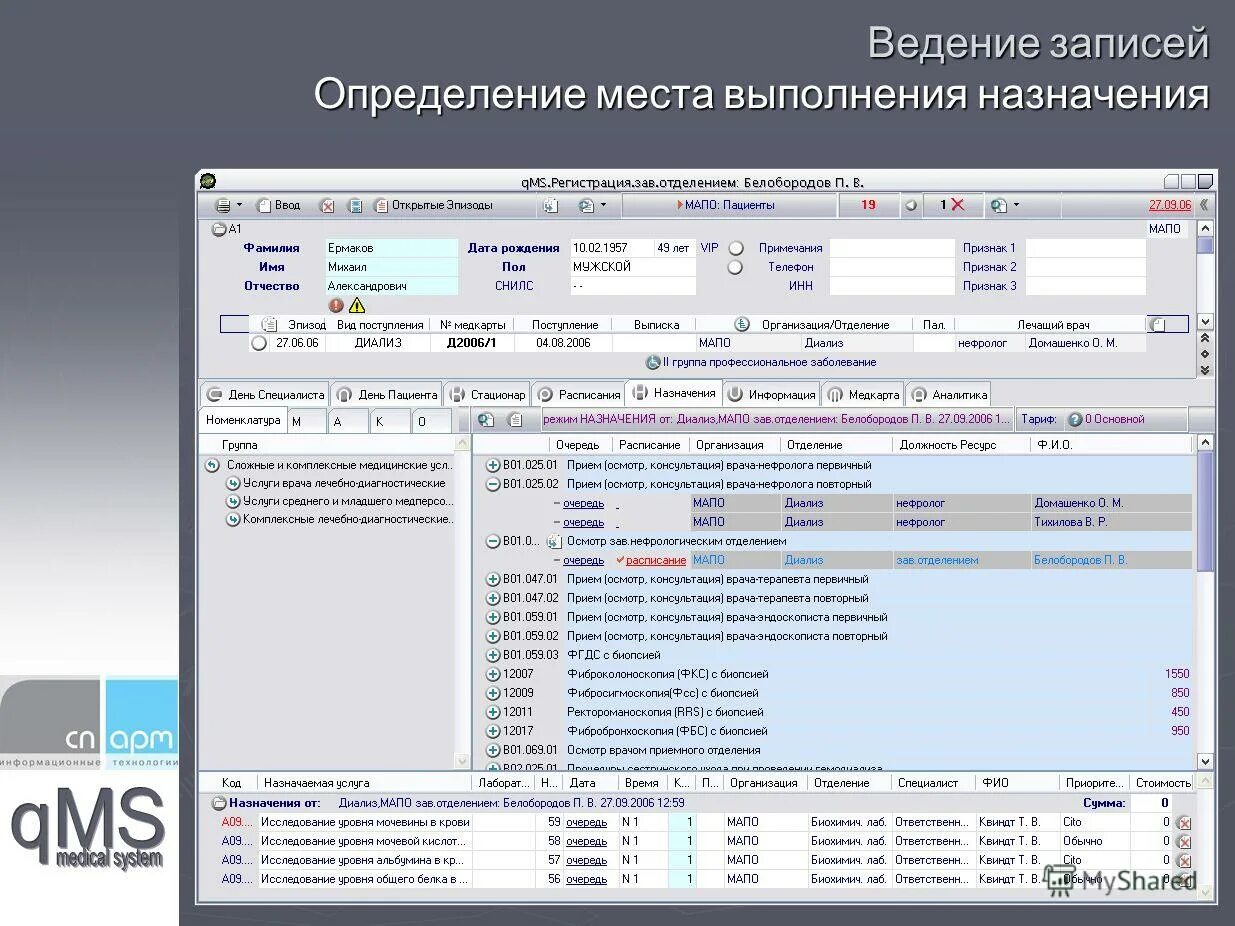Collapse the B01.025.02 appointment entry
1235x926 pixels.
click(x=491, y=483)
